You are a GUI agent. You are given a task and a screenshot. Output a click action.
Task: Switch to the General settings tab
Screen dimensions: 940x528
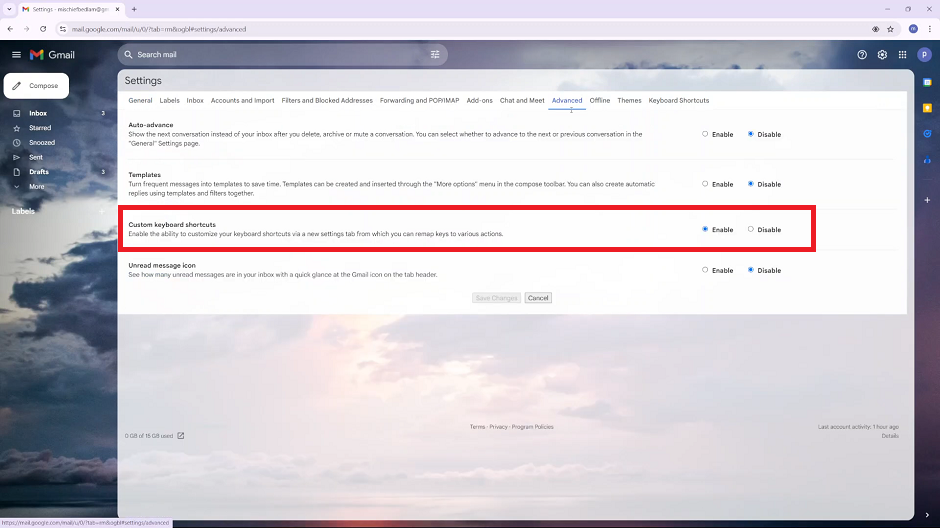point(140,101)
